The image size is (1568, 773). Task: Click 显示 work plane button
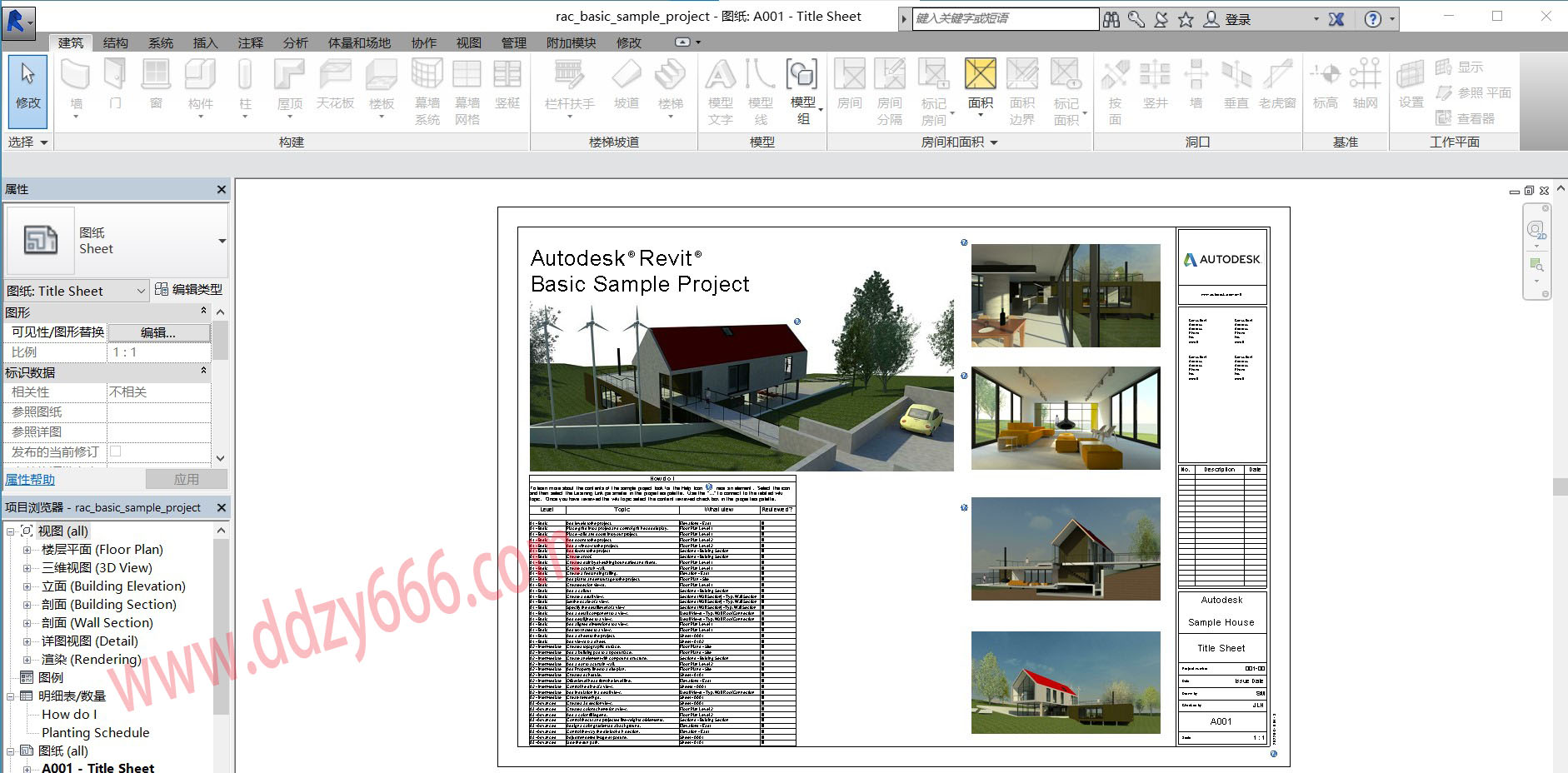1460,67
